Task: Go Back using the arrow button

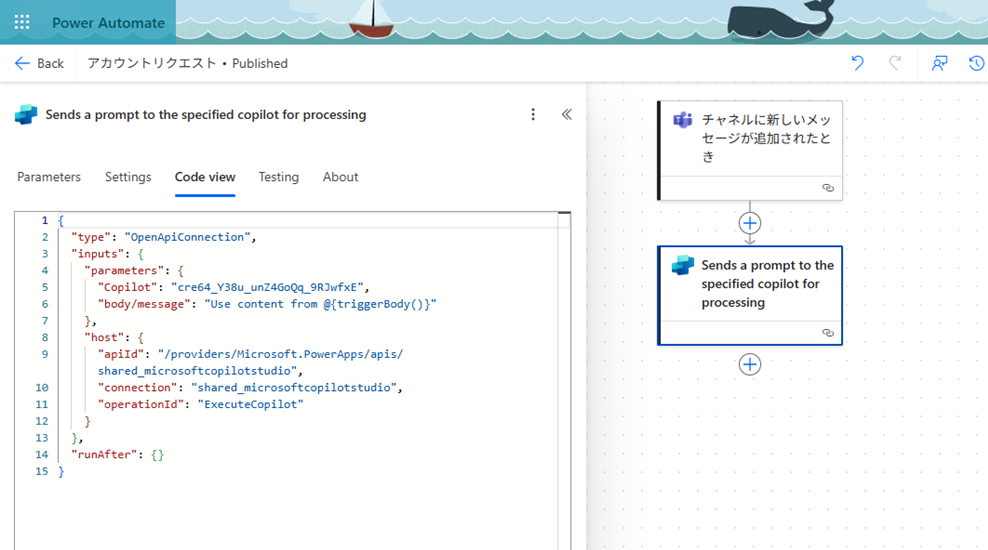Action: coord(39,63)
